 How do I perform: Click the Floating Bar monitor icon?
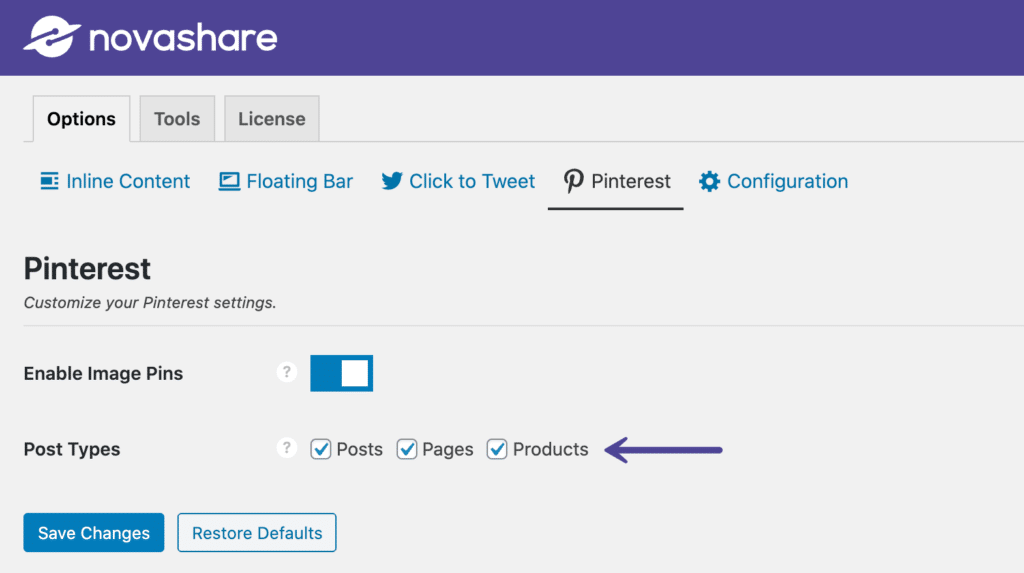229,181
